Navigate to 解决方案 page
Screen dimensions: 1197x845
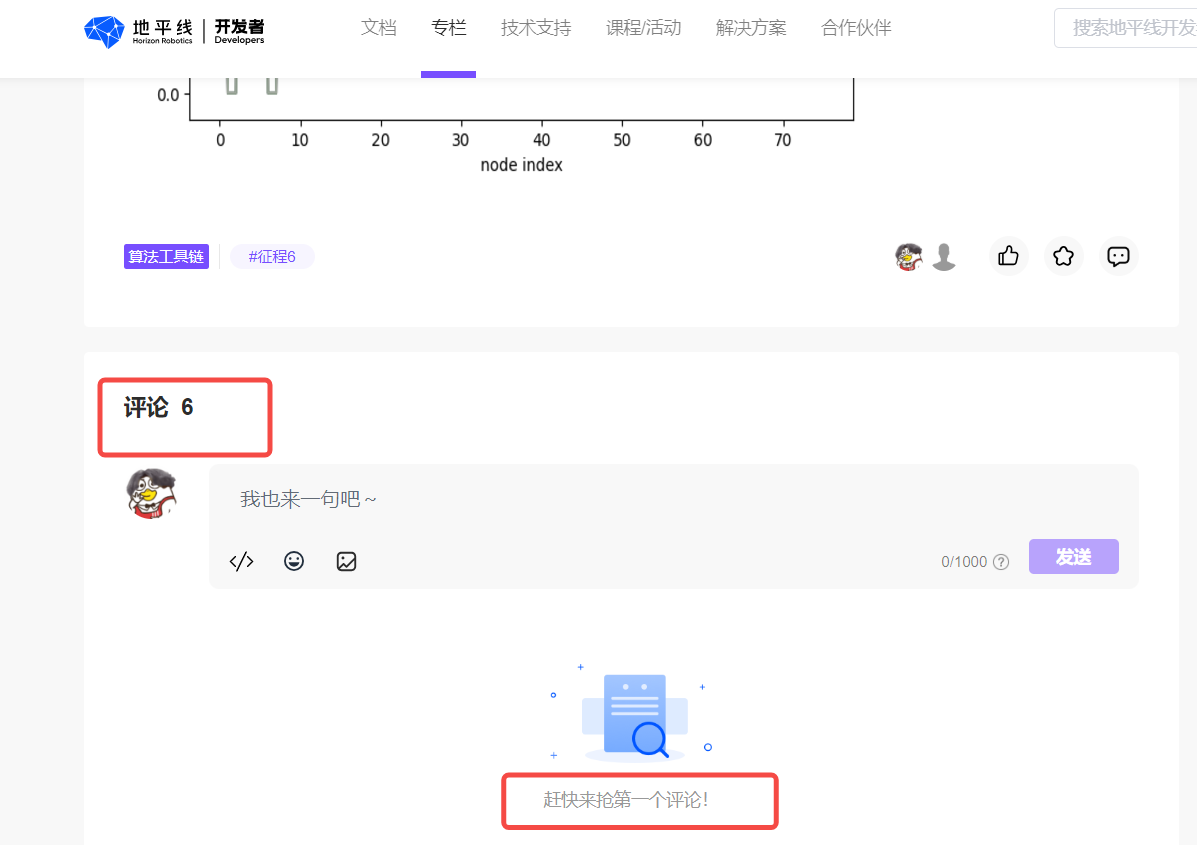751,28
